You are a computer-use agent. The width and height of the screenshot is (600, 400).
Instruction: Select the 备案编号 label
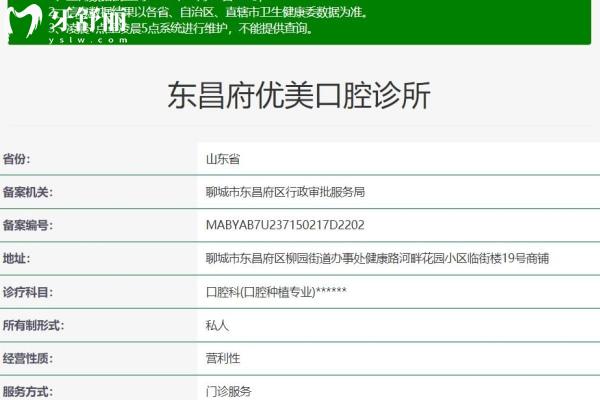(28, 225)
